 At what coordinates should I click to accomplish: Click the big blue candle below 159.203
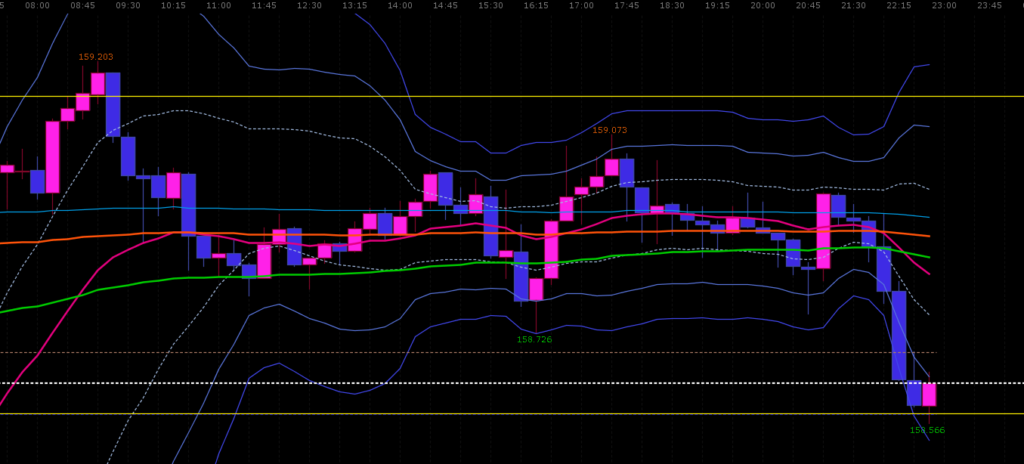tap(113, 103)
